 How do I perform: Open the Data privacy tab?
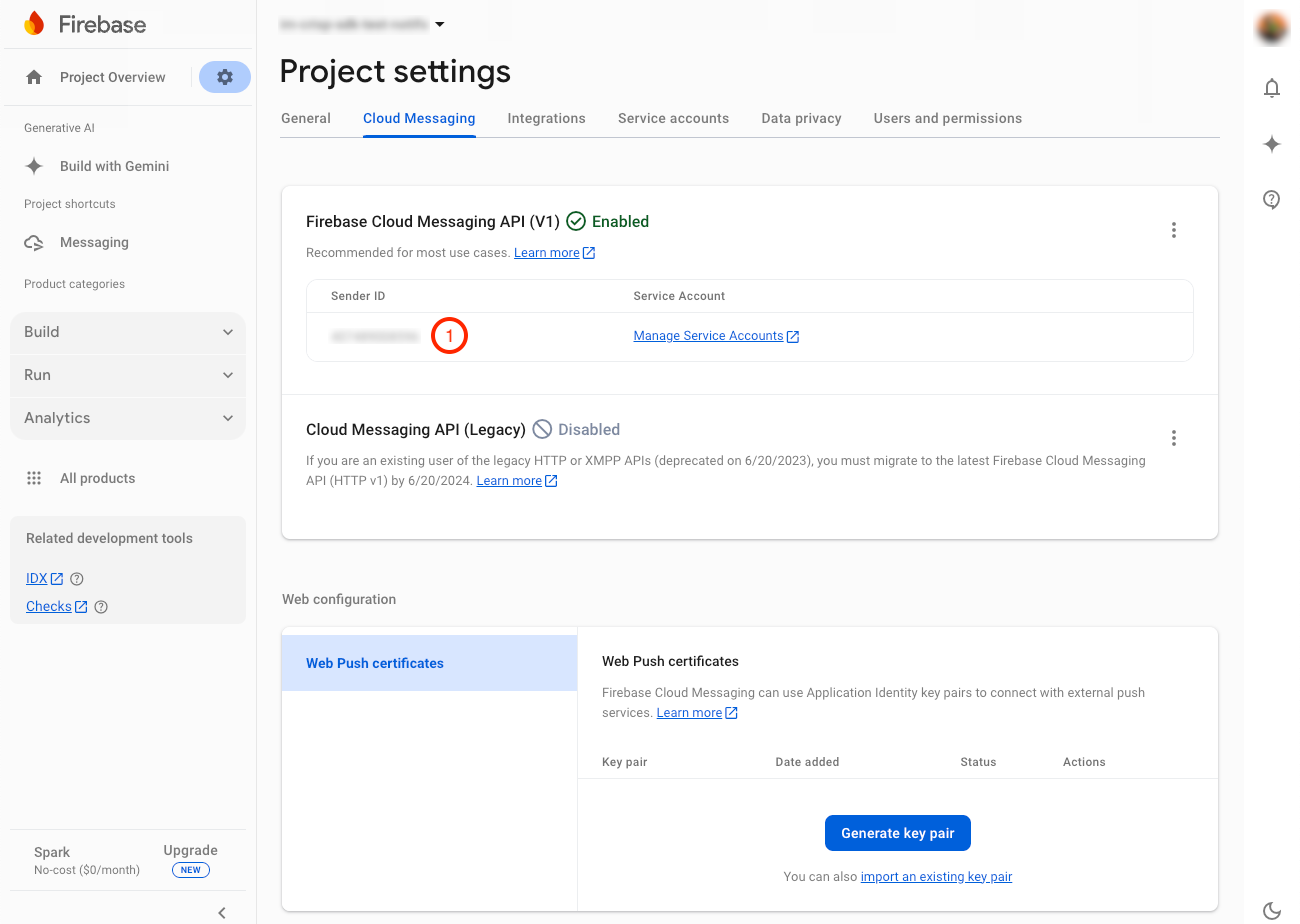pos(801,118)
